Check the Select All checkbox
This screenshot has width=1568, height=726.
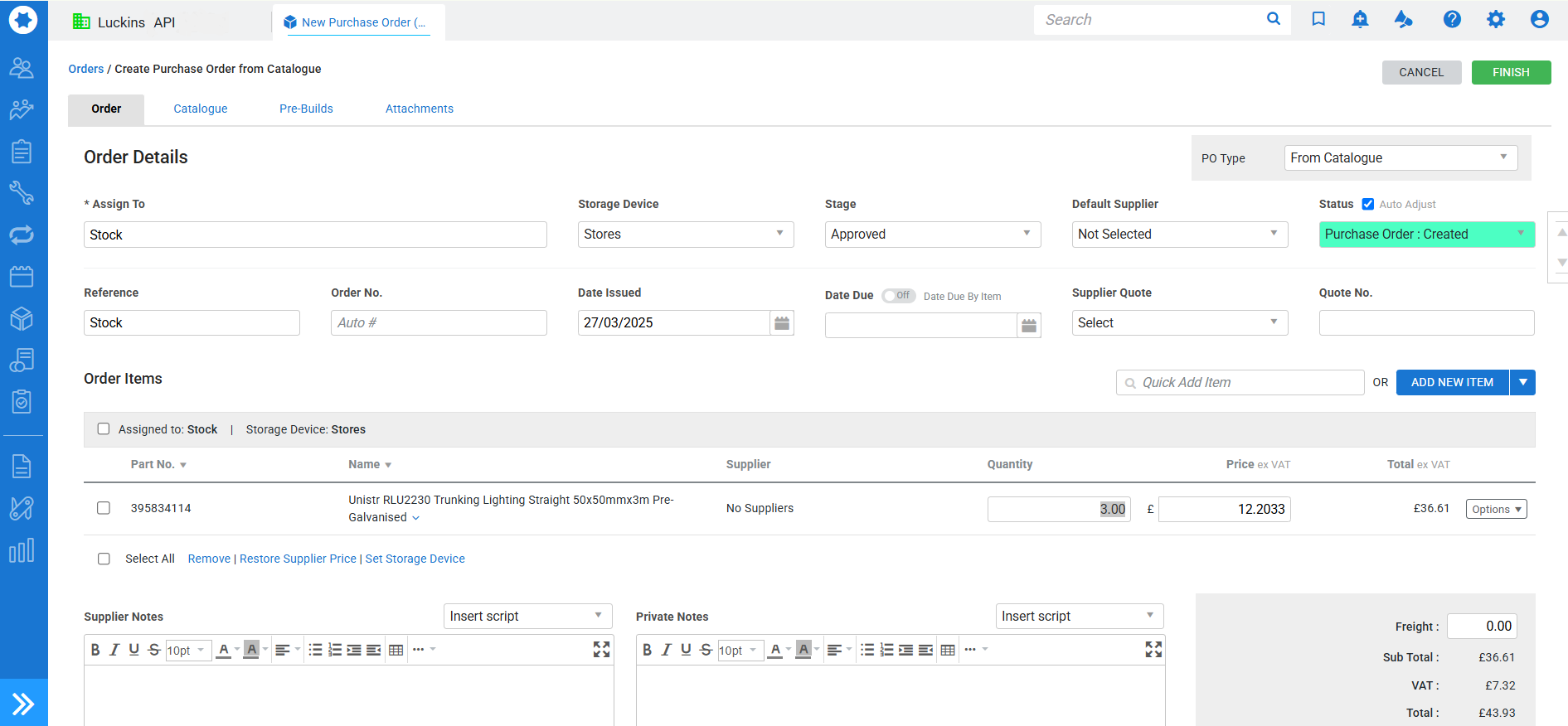104,559
